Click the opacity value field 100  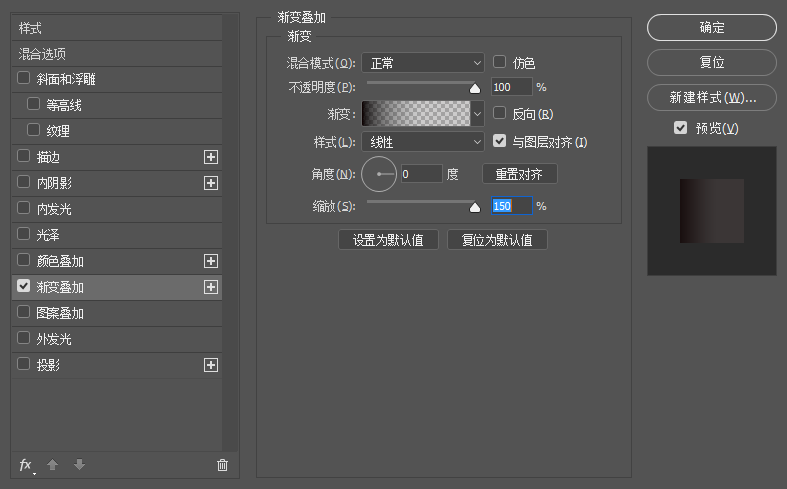tap(511, 87)
